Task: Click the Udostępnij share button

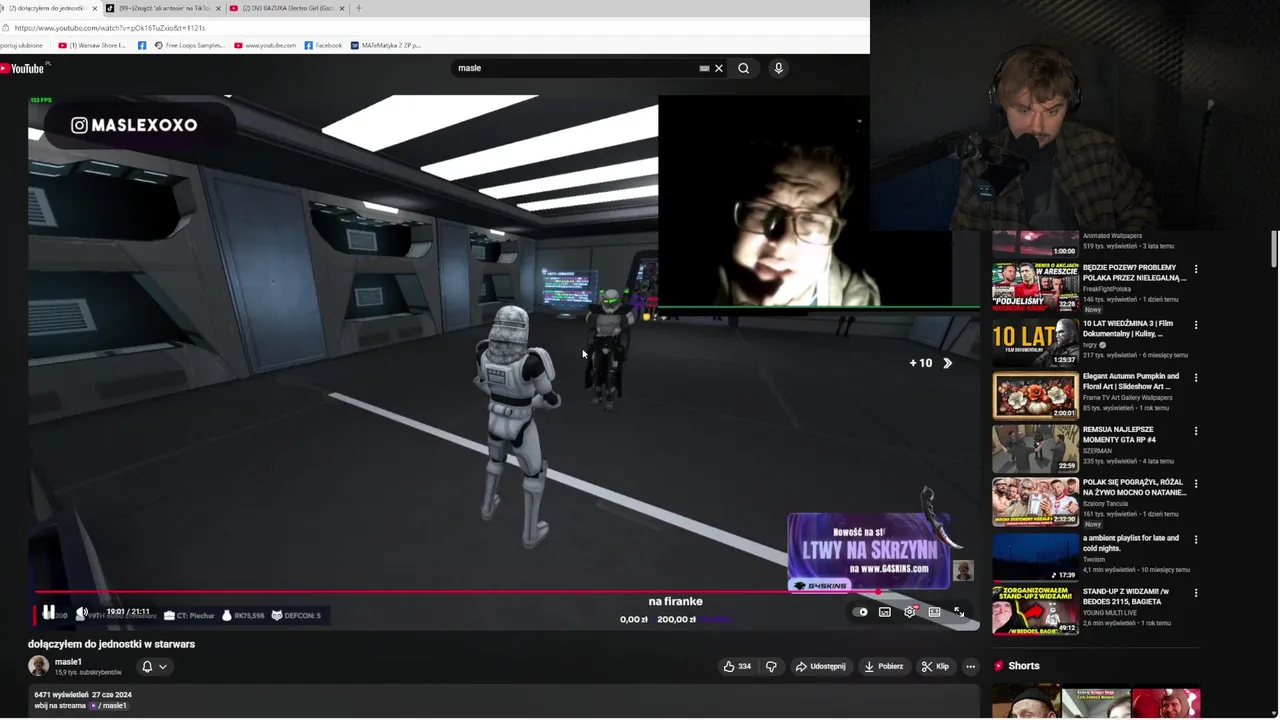Action: click(x=820, y=666)
